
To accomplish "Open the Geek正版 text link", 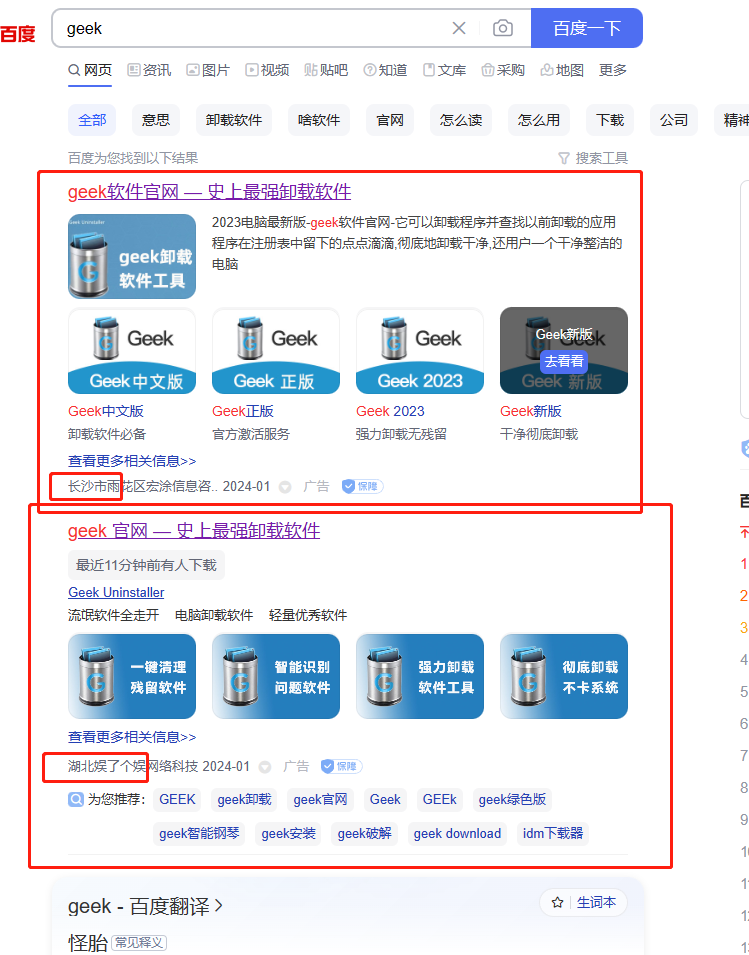I will (x=243, y=411).
